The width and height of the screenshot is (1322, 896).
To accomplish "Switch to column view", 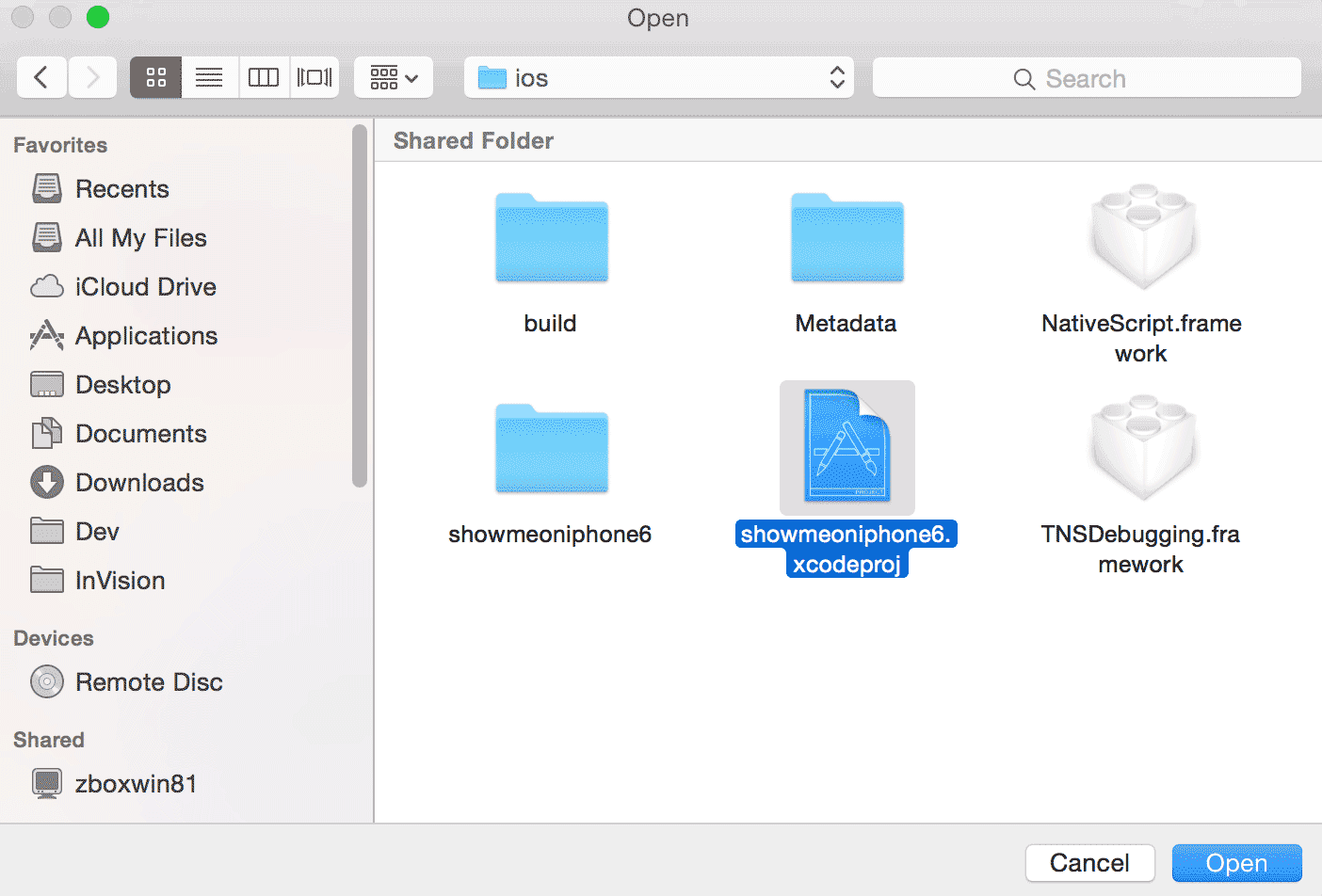I will point(263,77).
